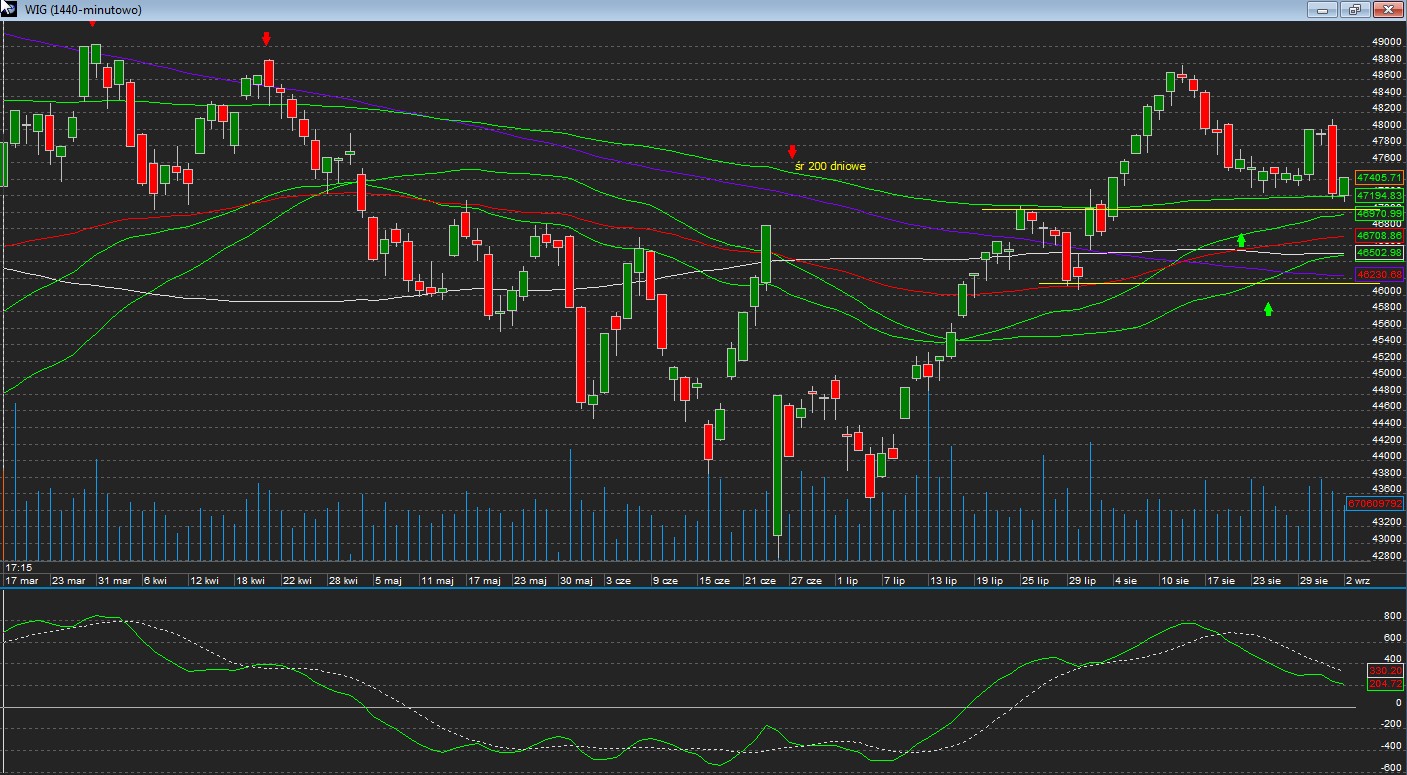The height and width of the screenshot is (775, 1407).
Task: Click the '2 wrz' date on time axis
Action: (1360, 580)
